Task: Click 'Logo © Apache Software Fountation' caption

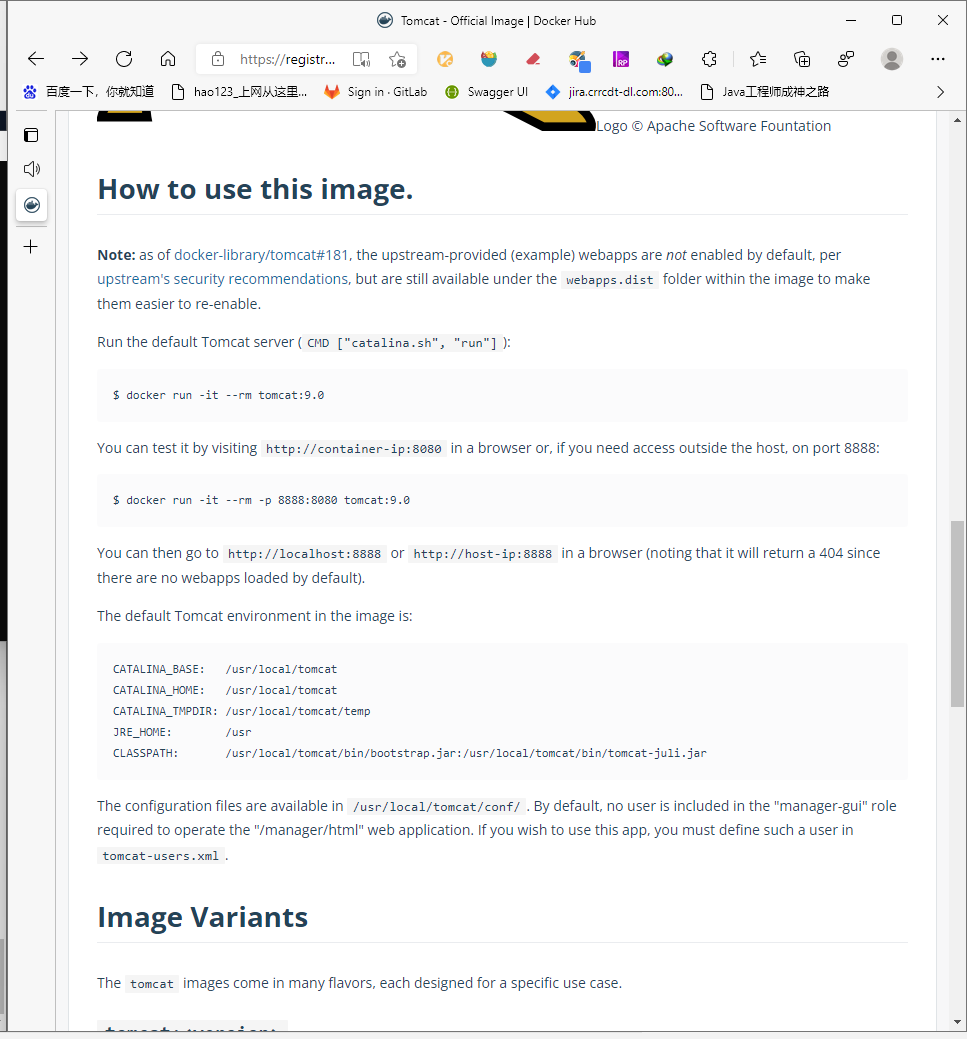Action: tap(713, 126)
